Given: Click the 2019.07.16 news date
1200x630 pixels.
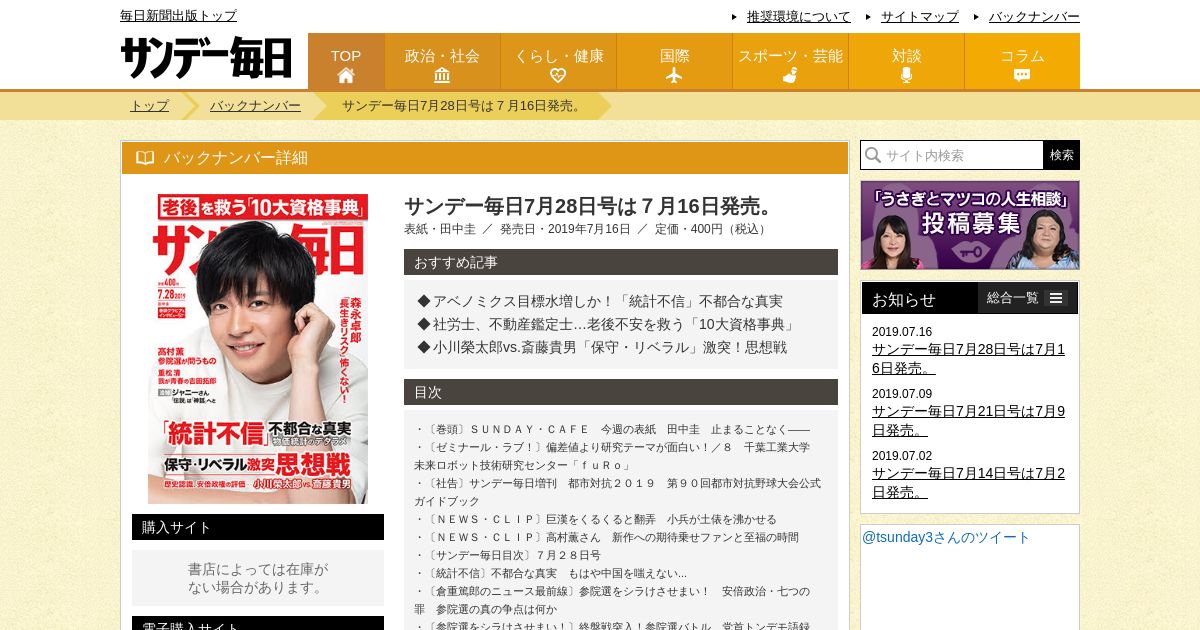Looking at the screenshot, I should tap(902, 332).
